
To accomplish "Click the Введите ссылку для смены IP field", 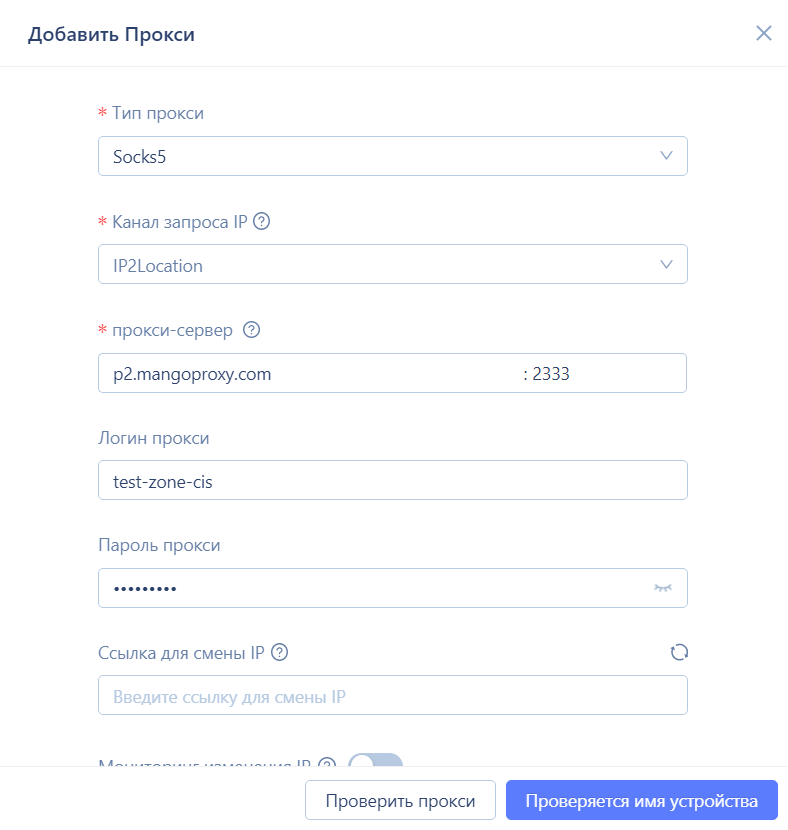I will point(392,694).
